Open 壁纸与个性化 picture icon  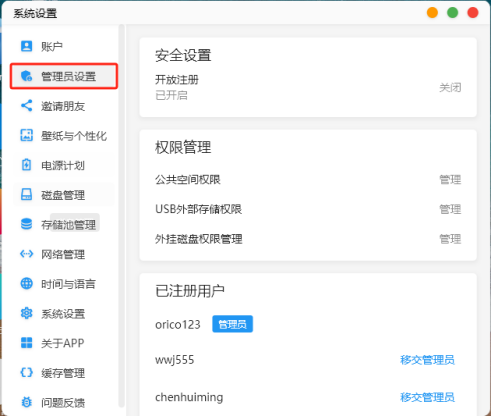pos(27,135)
